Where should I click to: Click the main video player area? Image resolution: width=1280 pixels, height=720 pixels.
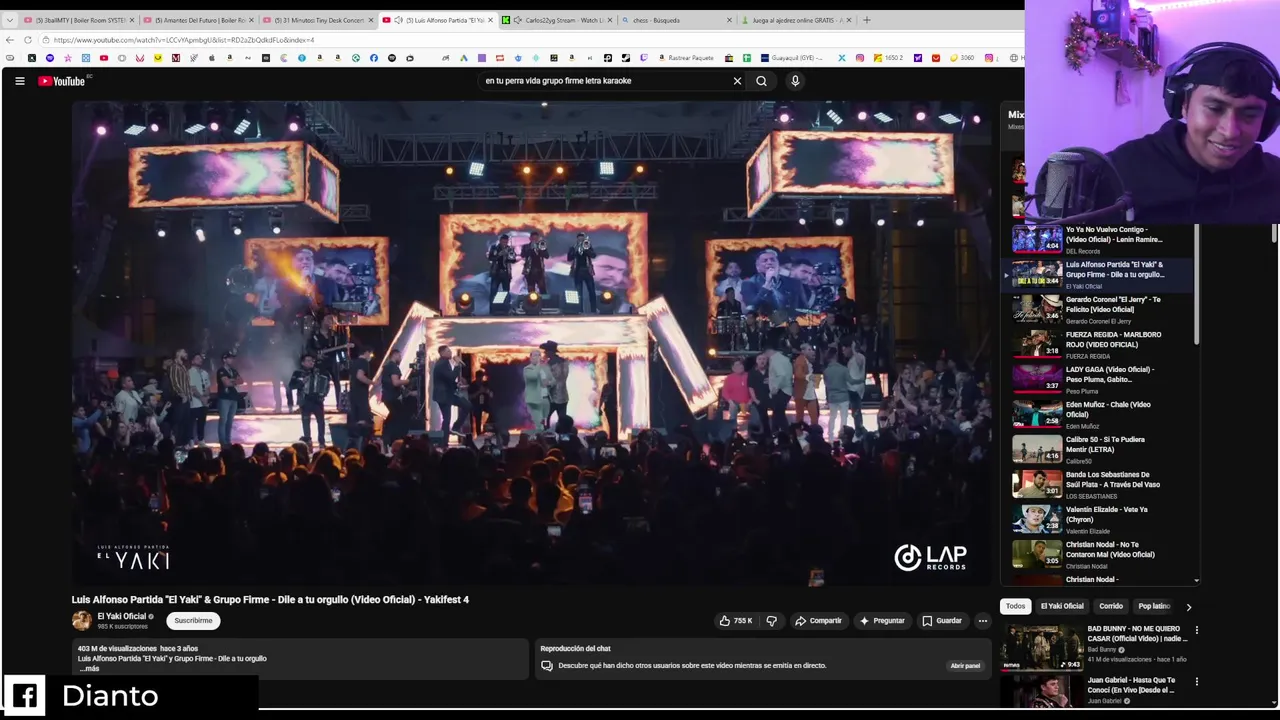coord(530,342)
